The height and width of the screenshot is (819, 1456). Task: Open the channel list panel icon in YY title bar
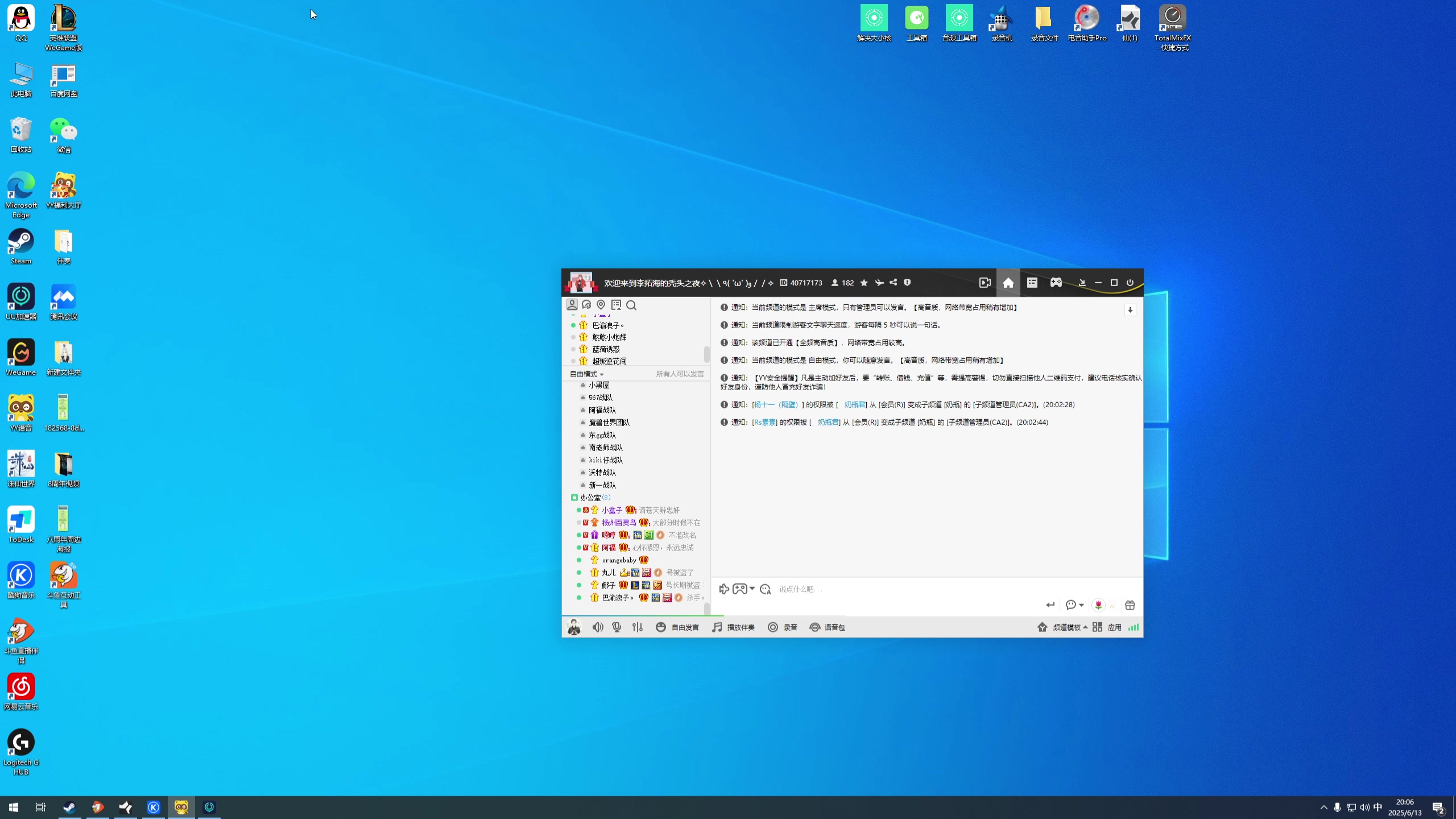(1032, 283)
